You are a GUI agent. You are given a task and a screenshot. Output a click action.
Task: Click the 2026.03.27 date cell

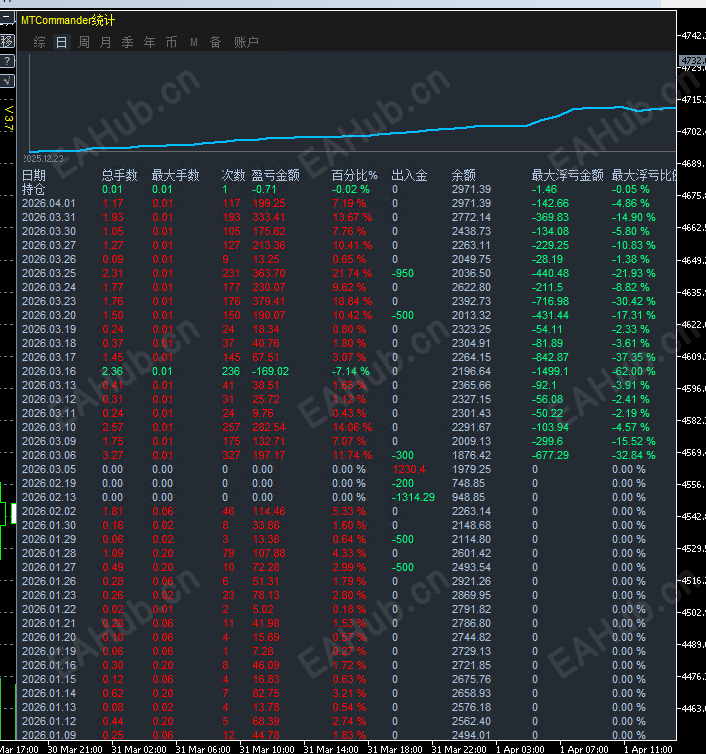click(x=49, y=245)
